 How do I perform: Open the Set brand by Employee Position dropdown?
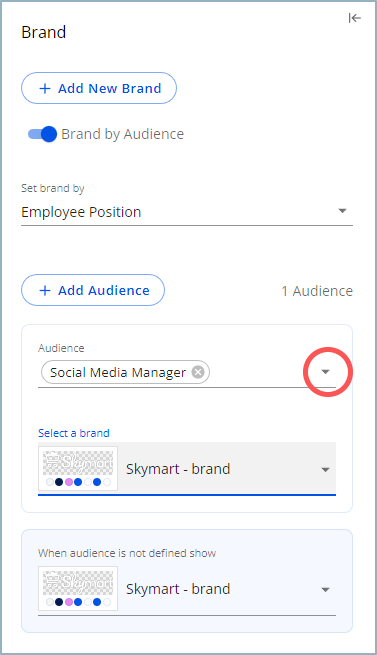tap(187, 212)
